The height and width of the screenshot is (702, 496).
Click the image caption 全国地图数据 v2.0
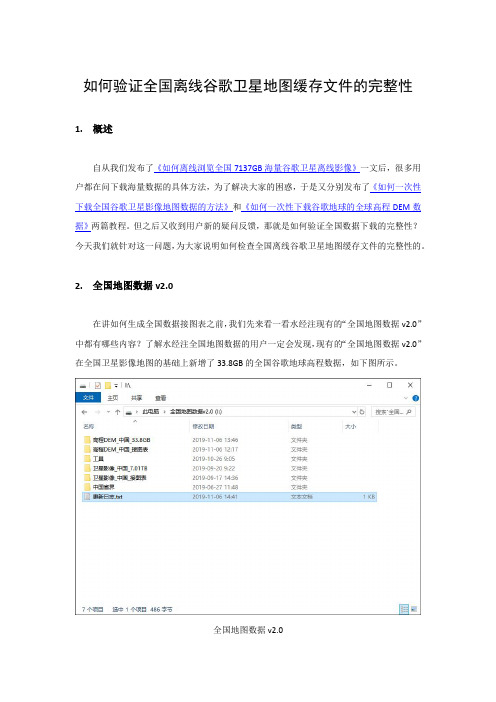pos(248,630)
